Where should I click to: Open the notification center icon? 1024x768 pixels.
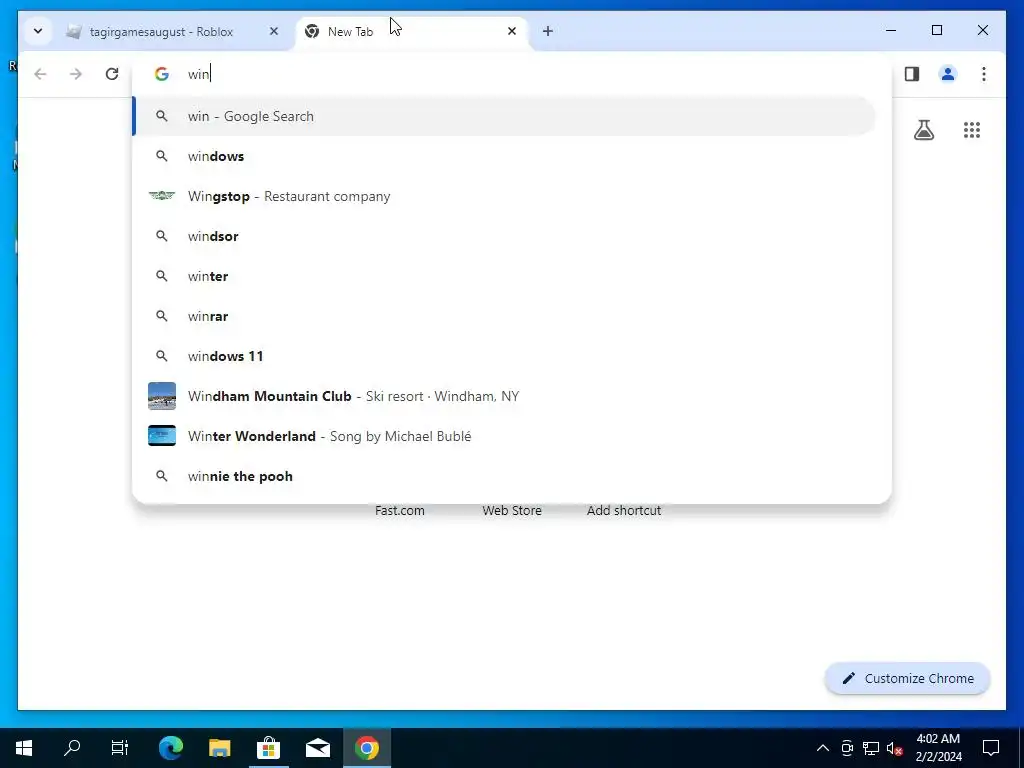pyautogui.click(x=991, y=748)
